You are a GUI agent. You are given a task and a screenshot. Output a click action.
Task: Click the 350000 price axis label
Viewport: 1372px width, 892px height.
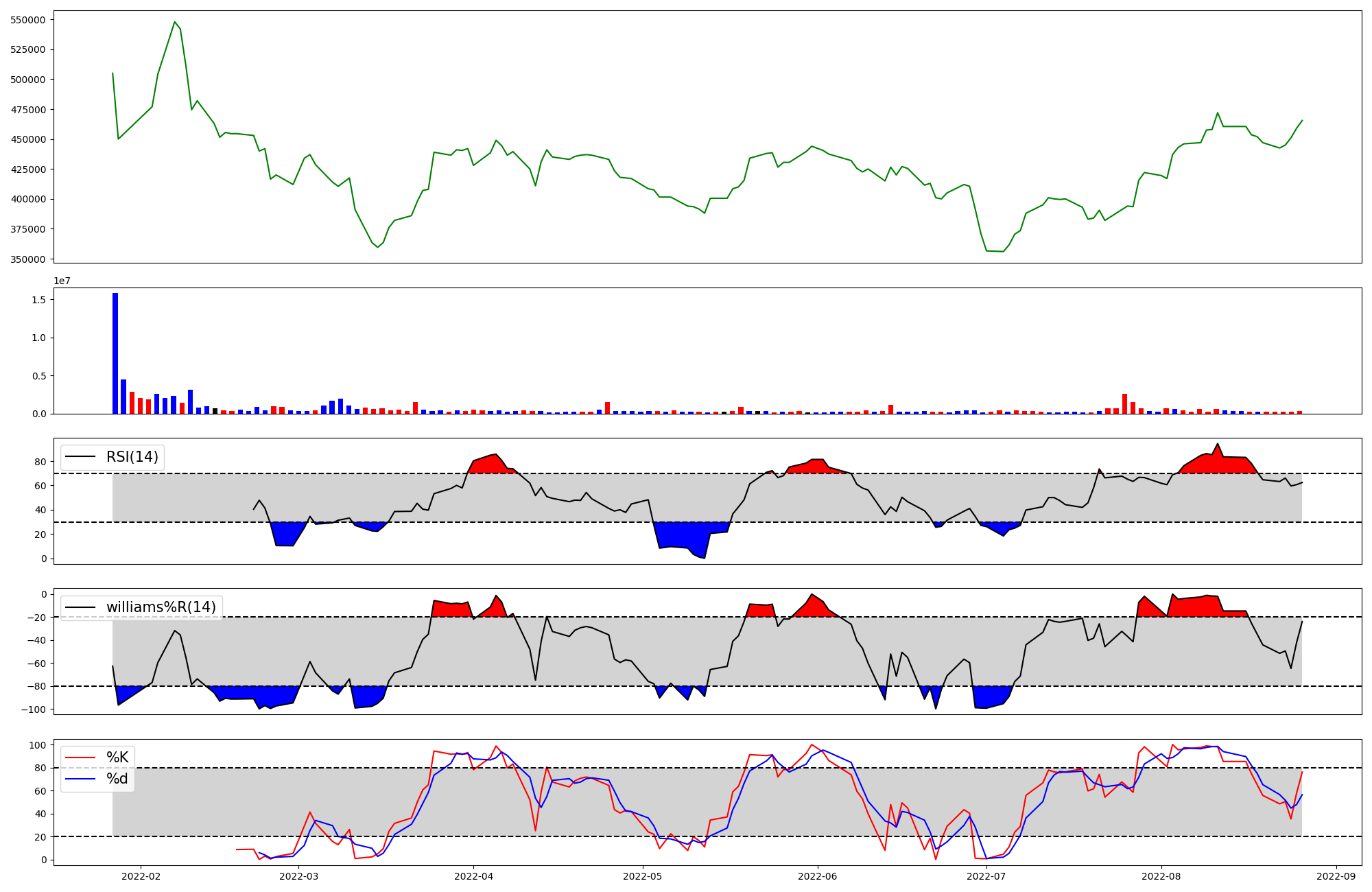click(27, 259)
